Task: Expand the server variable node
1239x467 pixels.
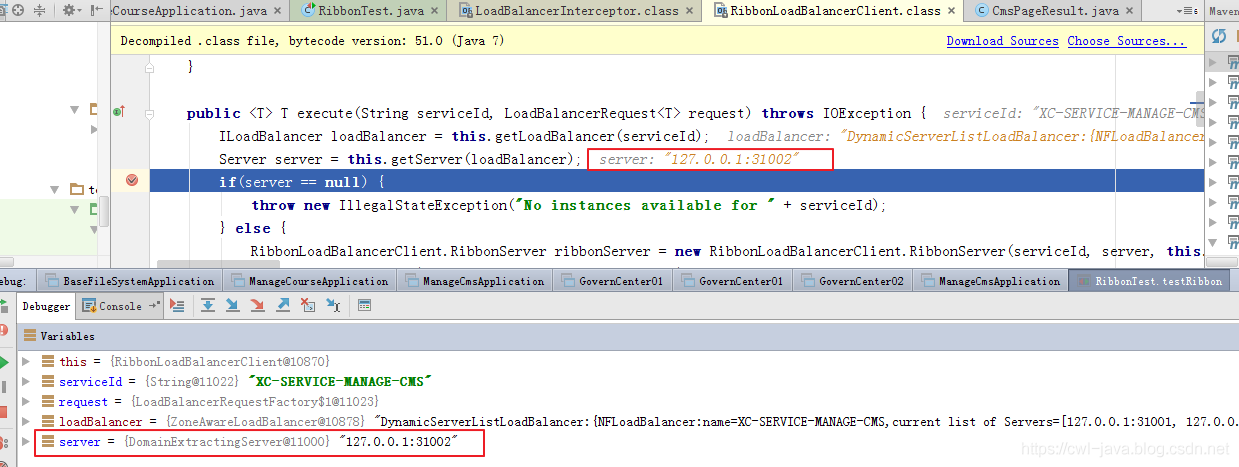Action: click(27, 441)
